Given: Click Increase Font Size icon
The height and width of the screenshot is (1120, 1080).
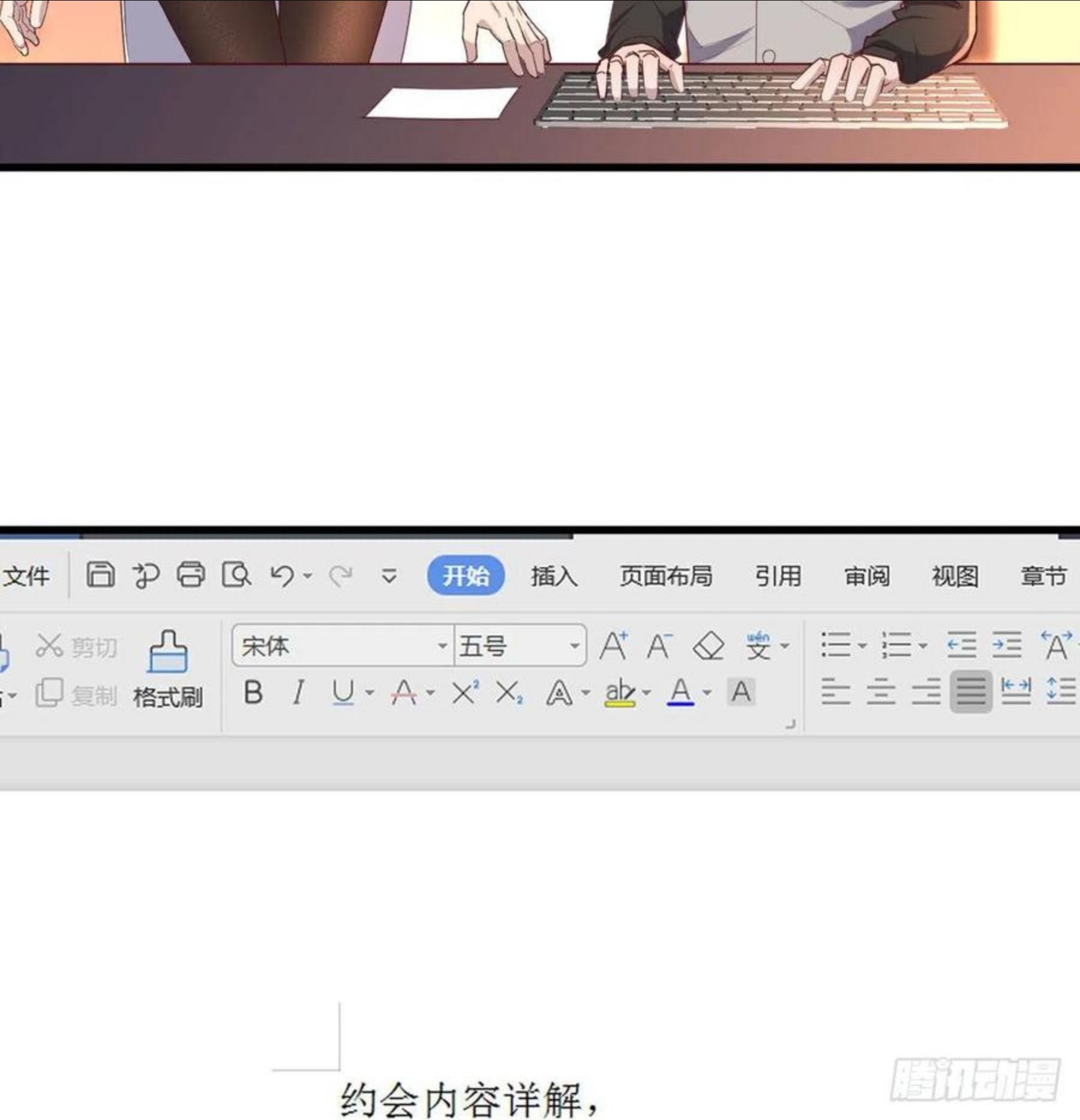Looking at the screenshot, I should (x=614, y=646).
